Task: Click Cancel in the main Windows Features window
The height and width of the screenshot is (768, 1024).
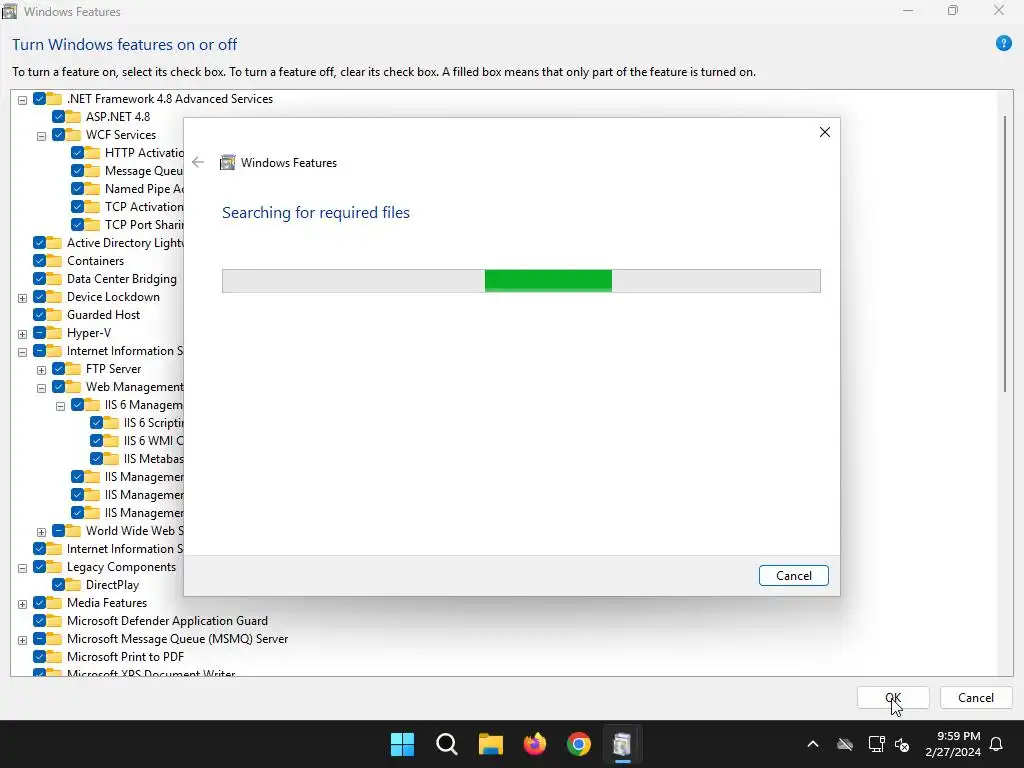Action: 976,697
